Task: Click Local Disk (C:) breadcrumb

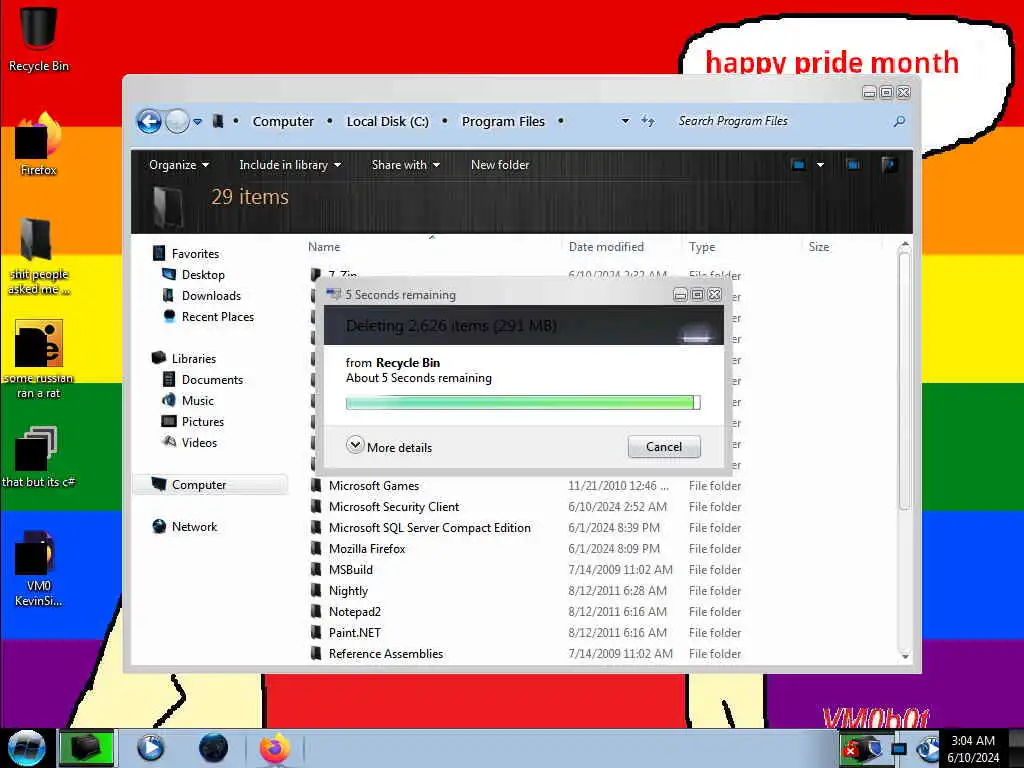Action: coord(387,121)
